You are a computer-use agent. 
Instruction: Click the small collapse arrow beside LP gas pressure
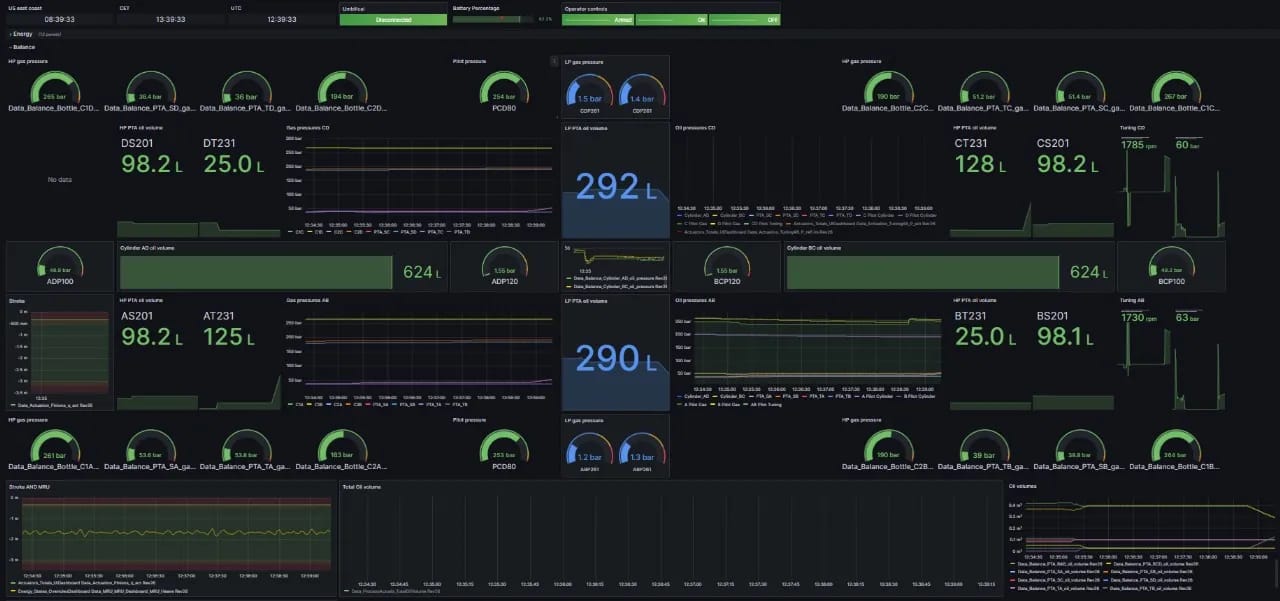[555, 61]
